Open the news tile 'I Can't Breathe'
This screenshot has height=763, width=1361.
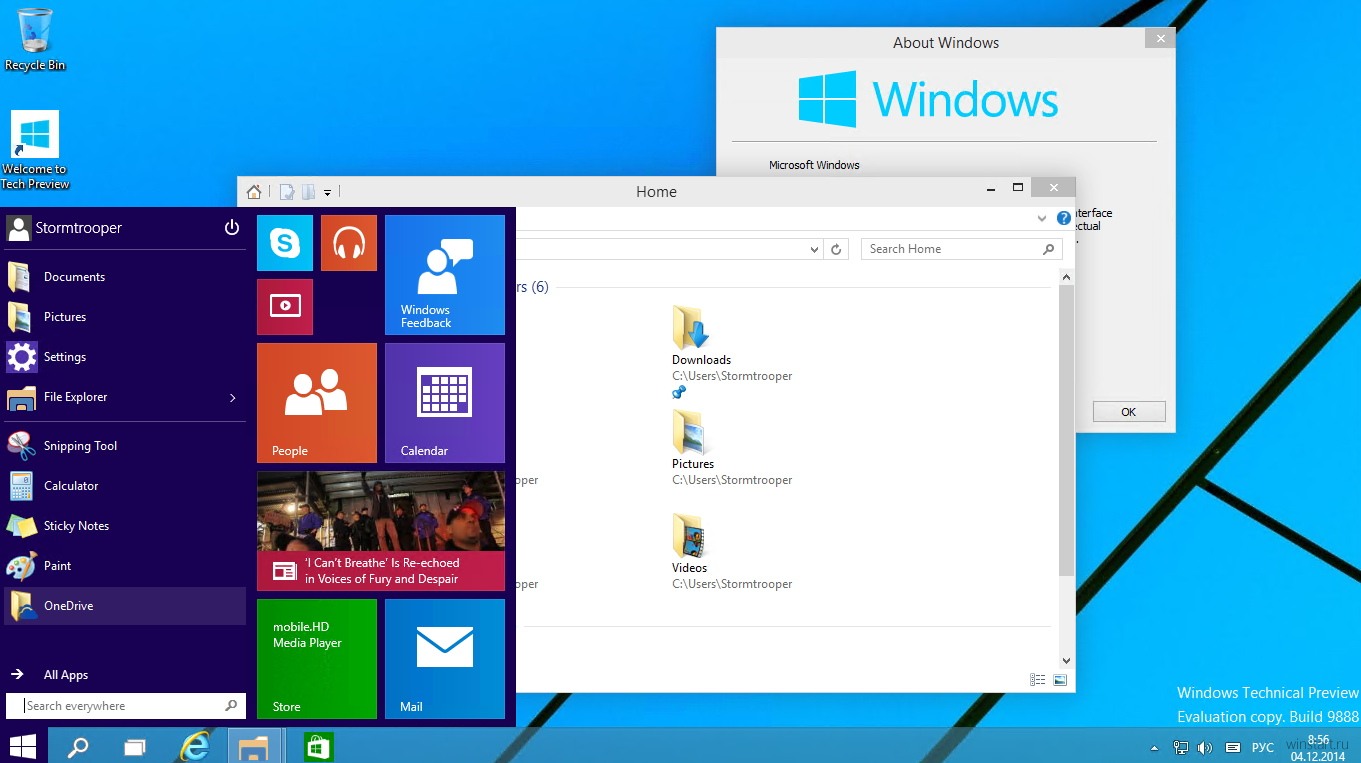381,531
